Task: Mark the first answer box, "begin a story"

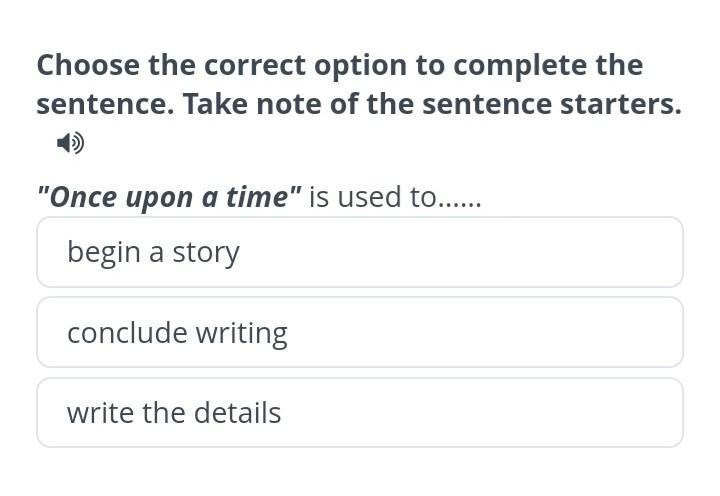Action: (360, 252)
